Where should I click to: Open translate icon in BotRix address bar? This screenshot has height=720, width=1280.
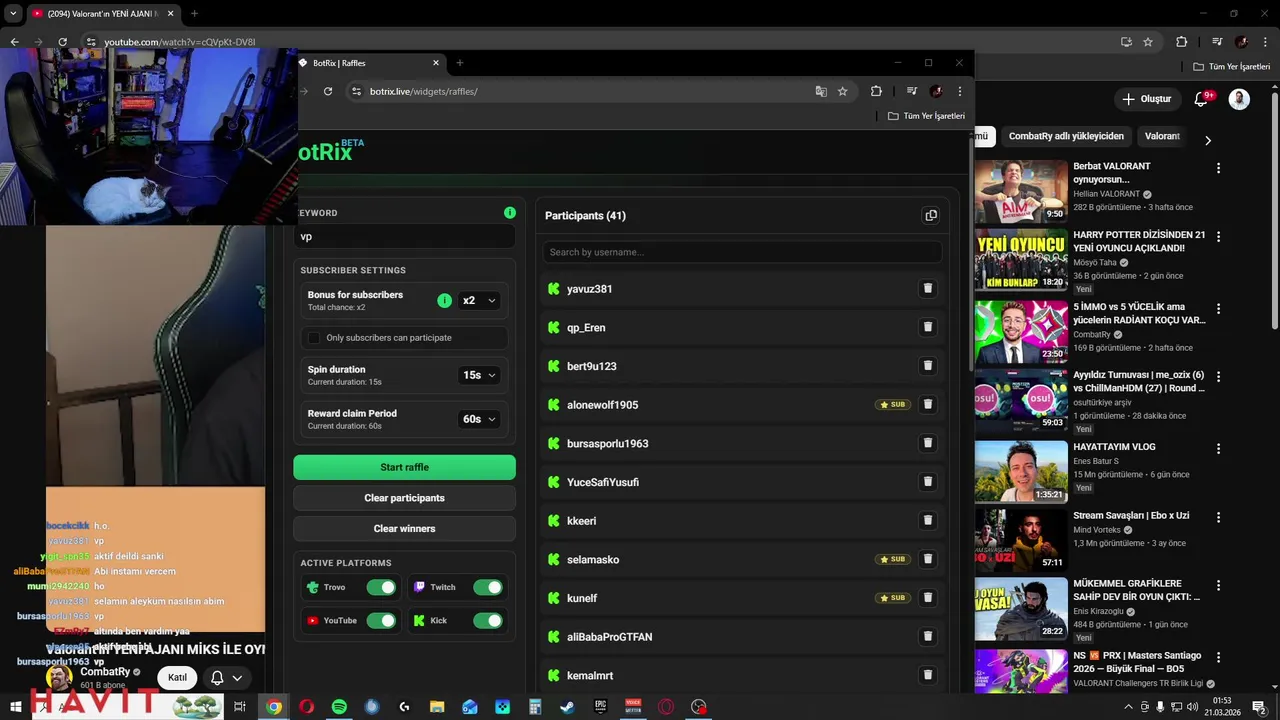point(821,91)
